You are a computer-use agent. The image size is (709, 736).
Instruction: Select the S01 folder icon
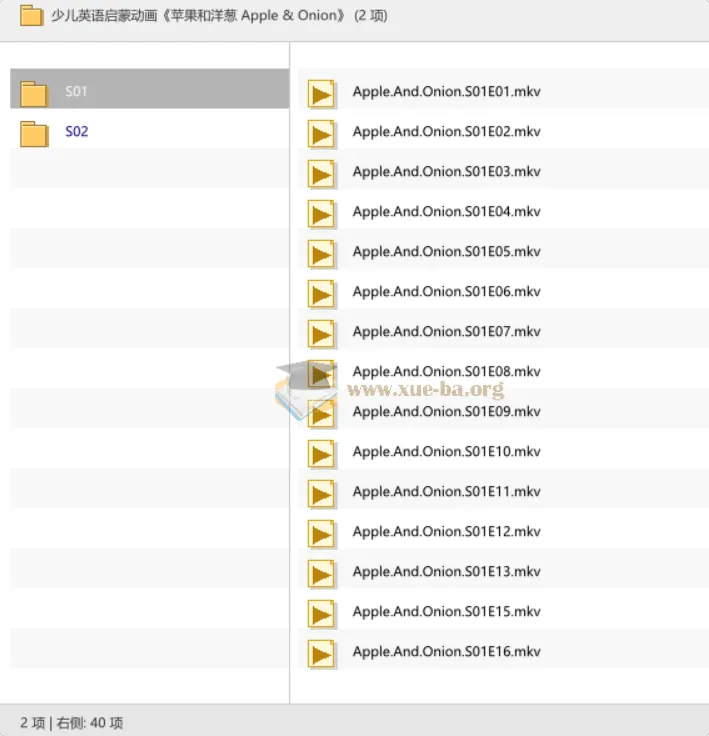pos(34,93)
